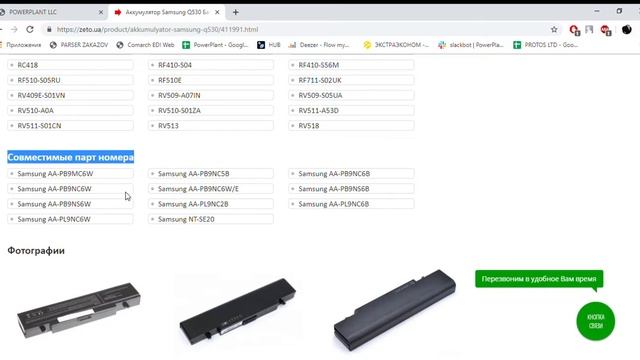Select model RV509-S05UA
640x360 pixels.
351,95
